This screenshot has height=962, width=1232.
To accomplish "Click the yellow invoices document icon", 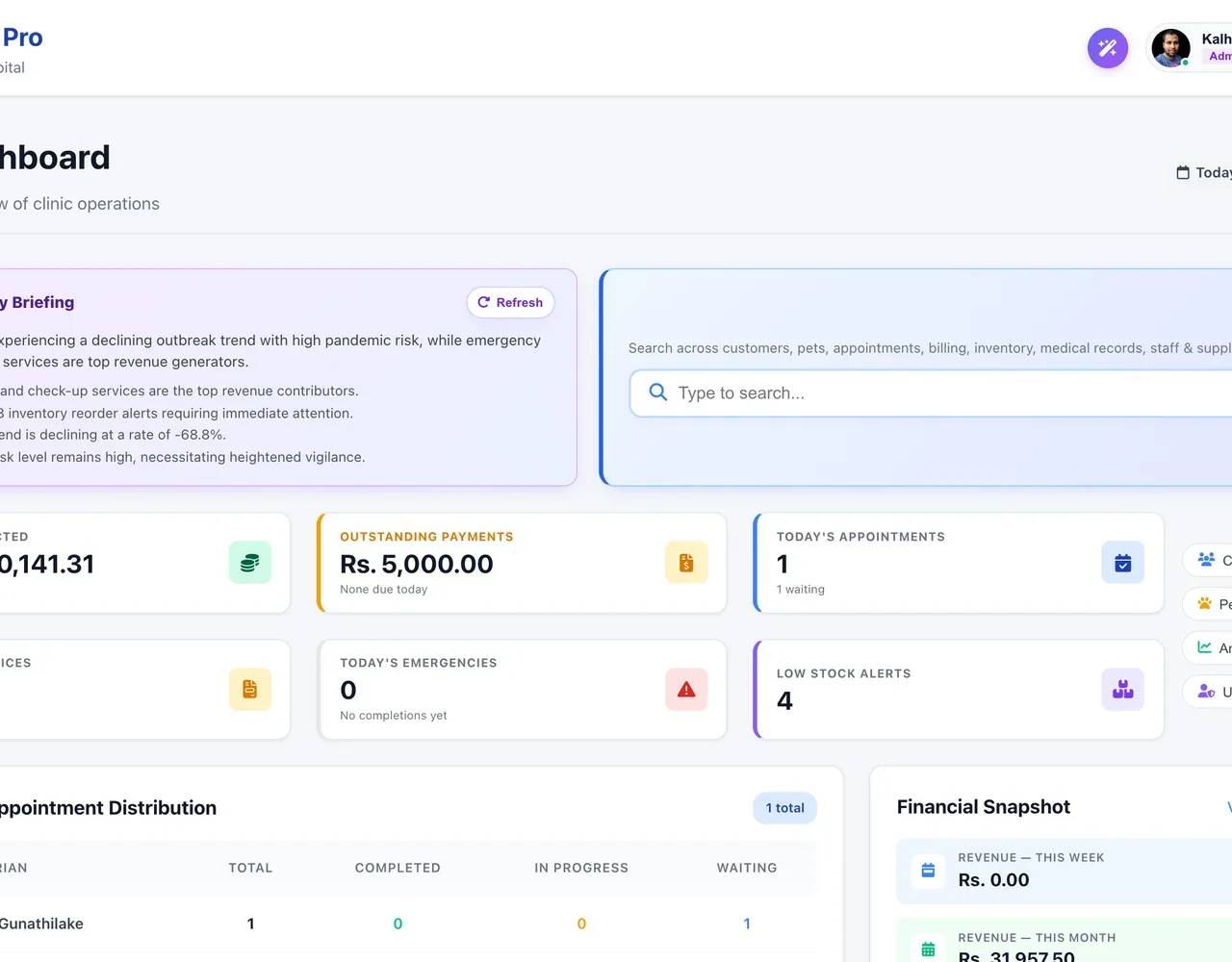I will pos(250,690).
